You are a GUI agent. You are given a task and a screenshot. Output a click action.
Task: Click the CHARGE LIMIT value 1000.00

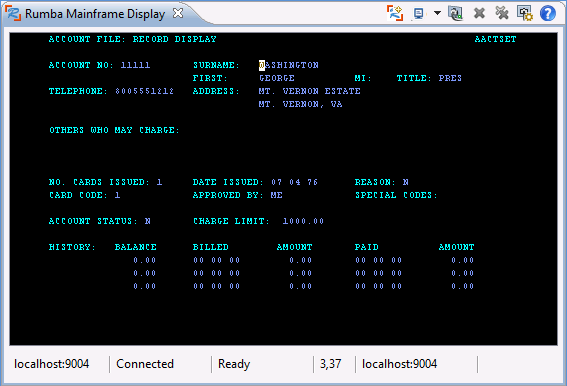(303, 221)
